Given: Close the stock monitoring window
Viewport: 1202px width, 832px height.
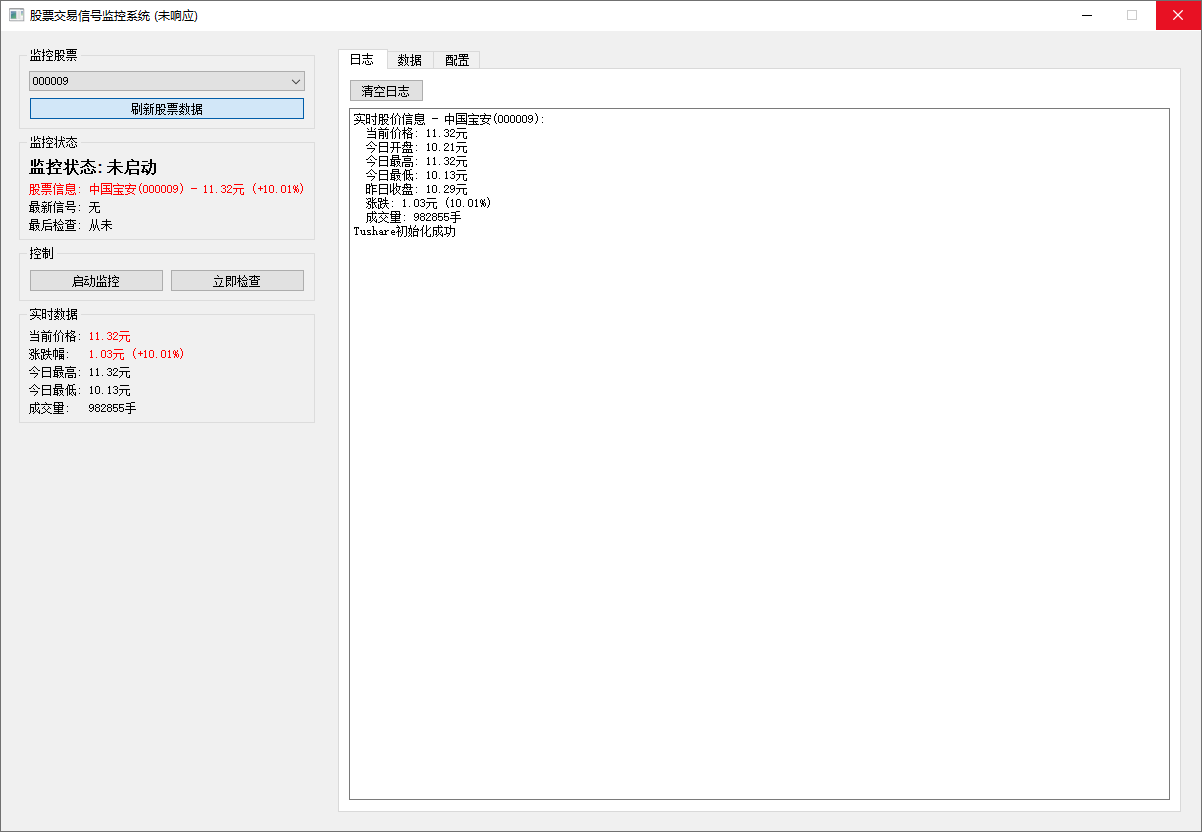Looking at the screenshot, I should pos(1178,15).
